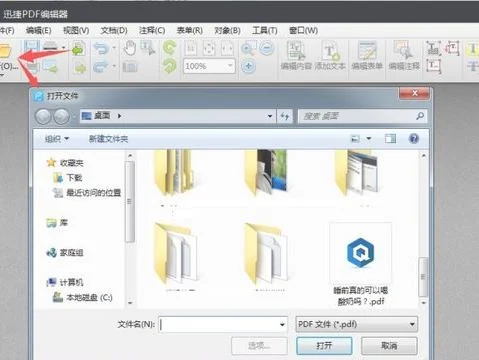Click the refresh button next to the address bar
The image size is (479, 360).
coord(285,116)
